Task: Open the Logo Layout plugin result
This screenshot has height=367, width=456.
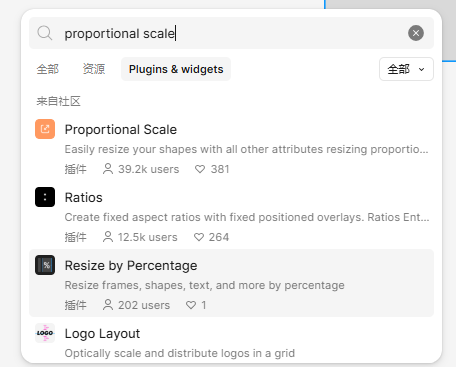Action: (231, 340)
